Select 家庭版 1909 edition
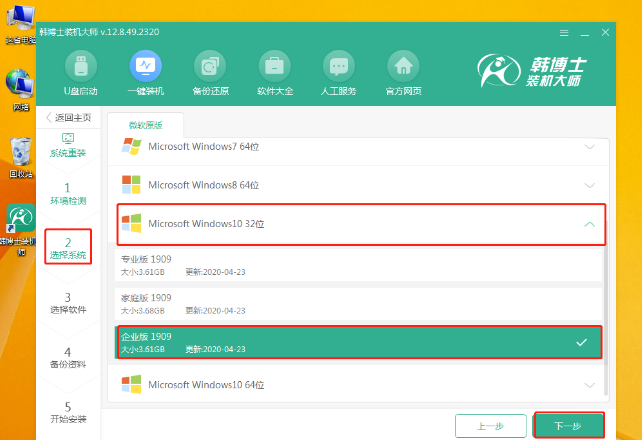The height and width of the screenshot is (440, 642). click(x=359, y=304)
